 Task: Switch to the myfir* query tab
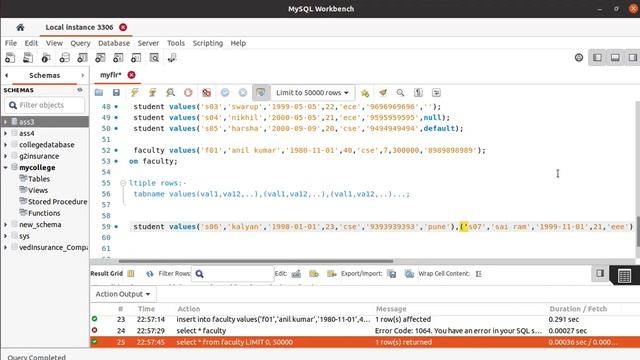[x=111, y=75]
